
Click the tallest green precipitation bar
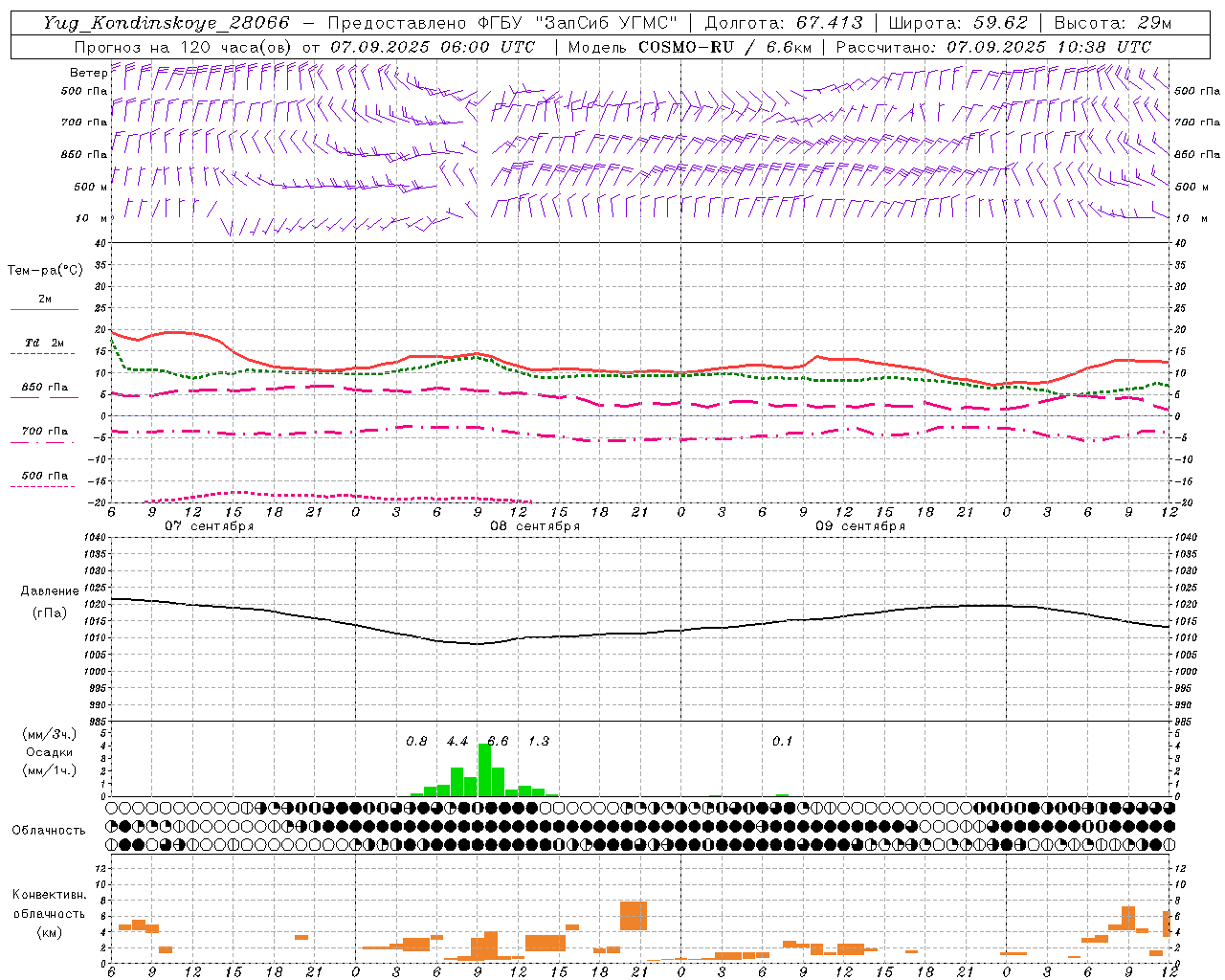(x=484, y=769)
